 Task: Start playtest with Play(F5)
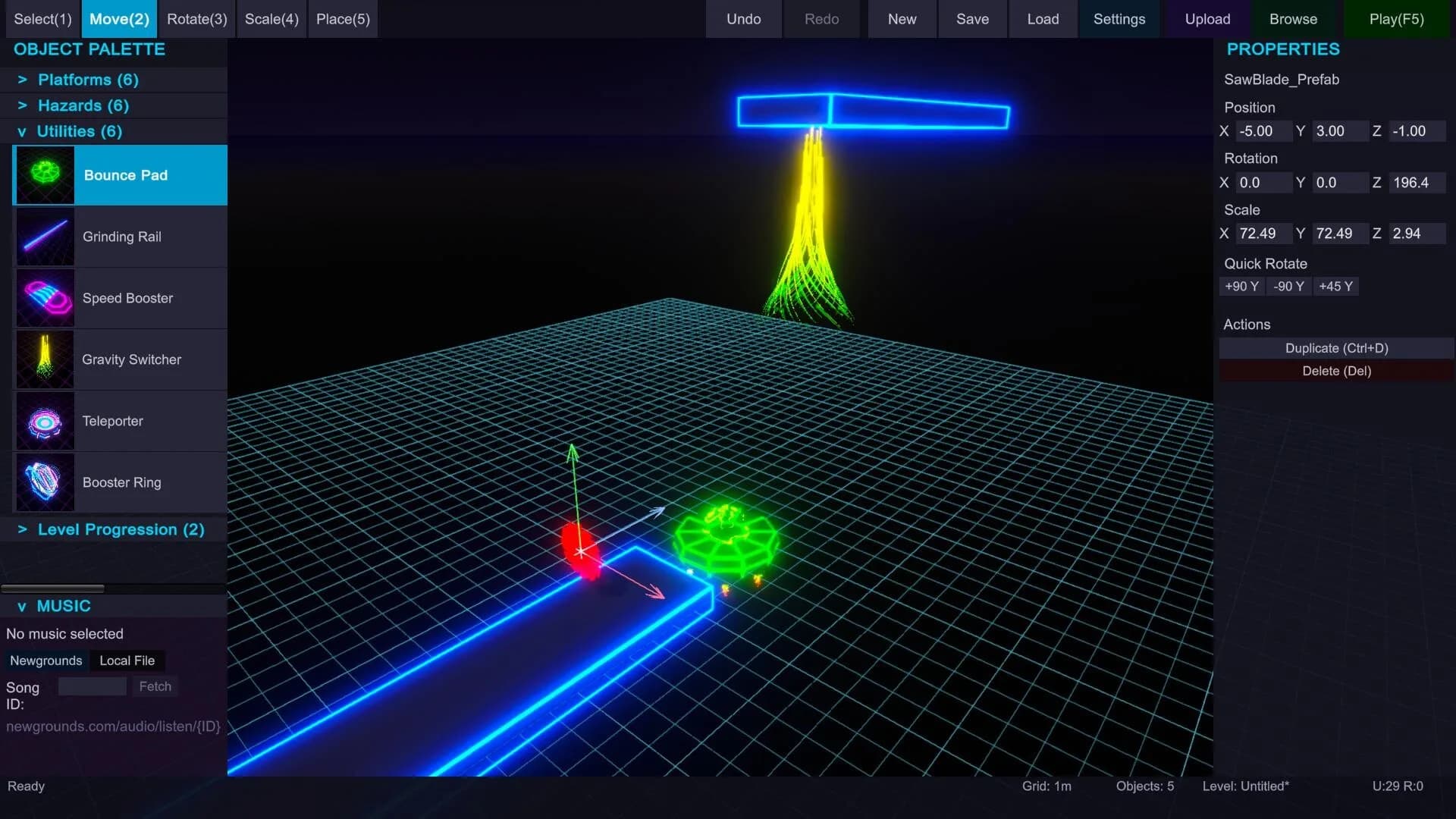tap(1397, 19)
